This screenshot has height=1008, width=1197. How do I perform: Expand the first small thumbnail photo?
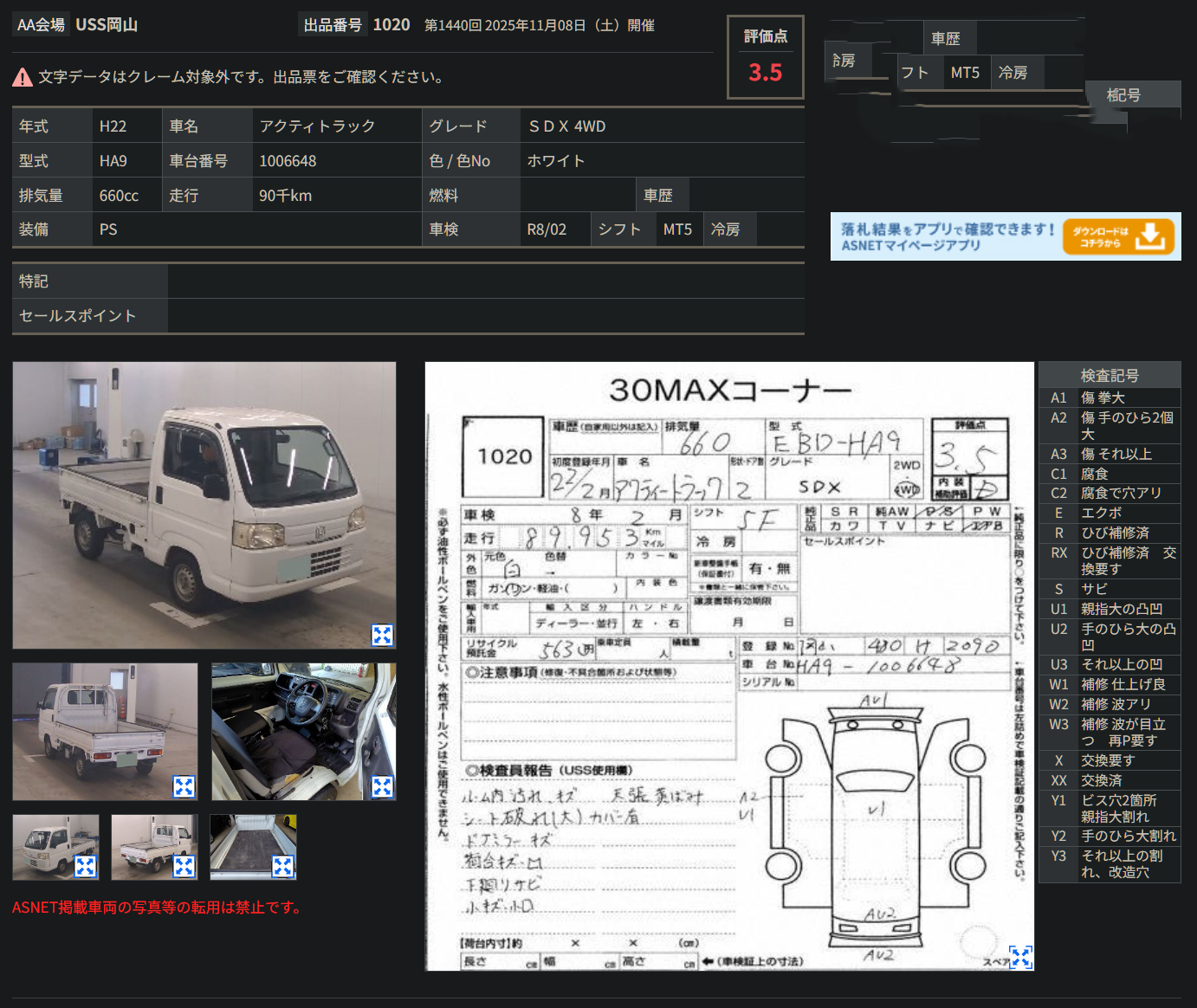click(x=85, y=866)
